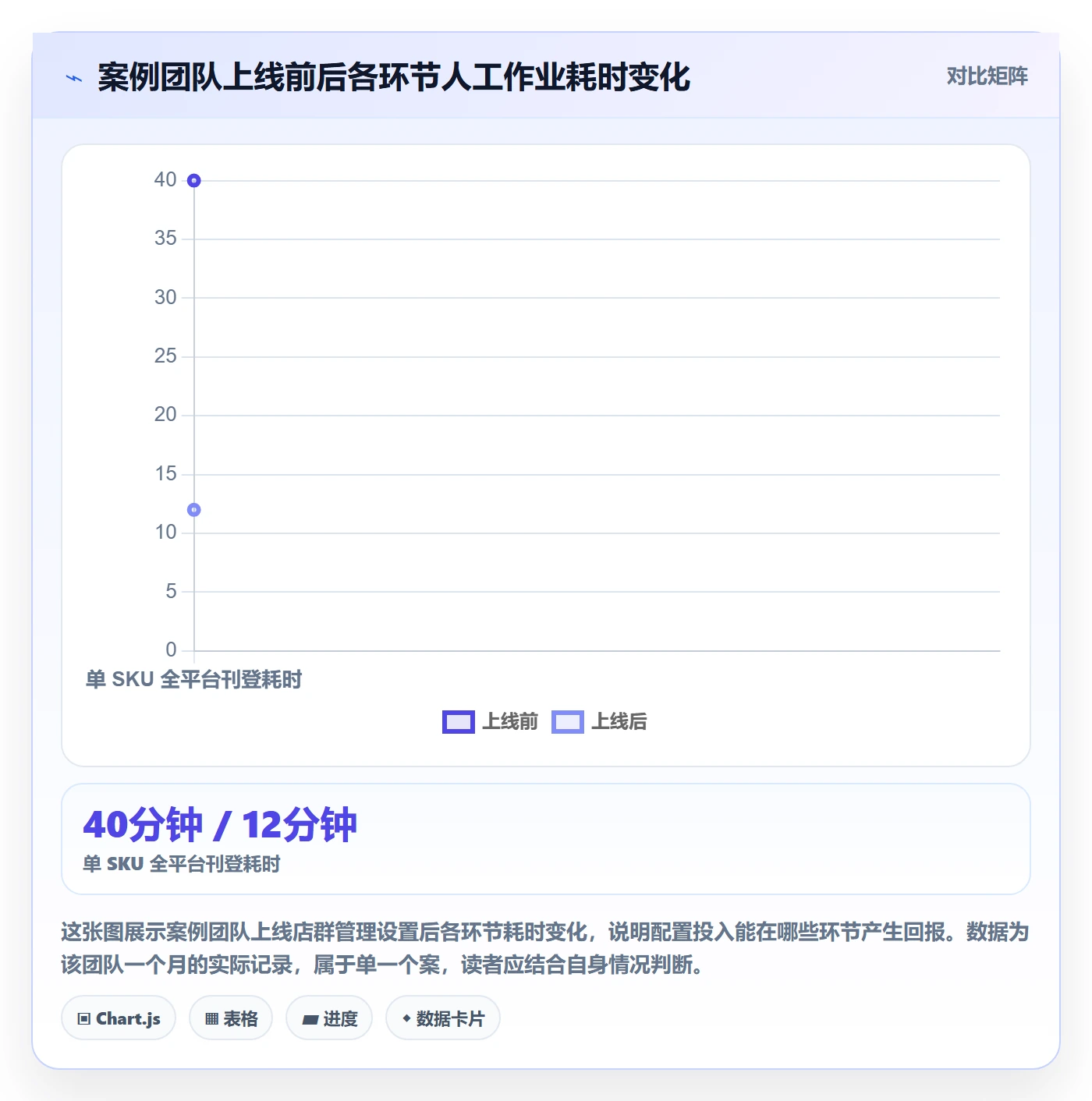The height and width of the screenshot is (1101, 1092).
Task: Click the 进度 tag chip
Action: point(329,1018)
